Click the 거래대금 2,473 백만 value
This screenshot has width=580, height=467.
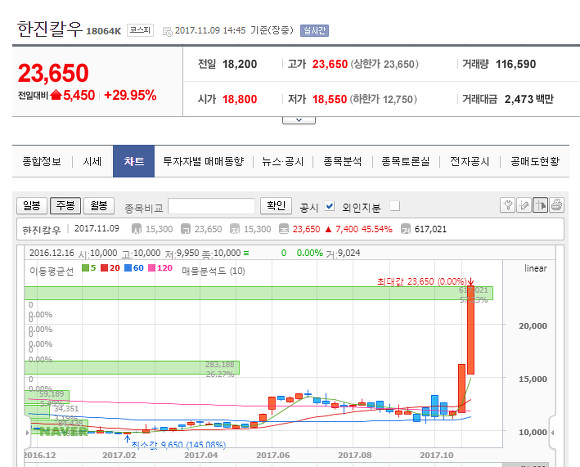[529, 99]
